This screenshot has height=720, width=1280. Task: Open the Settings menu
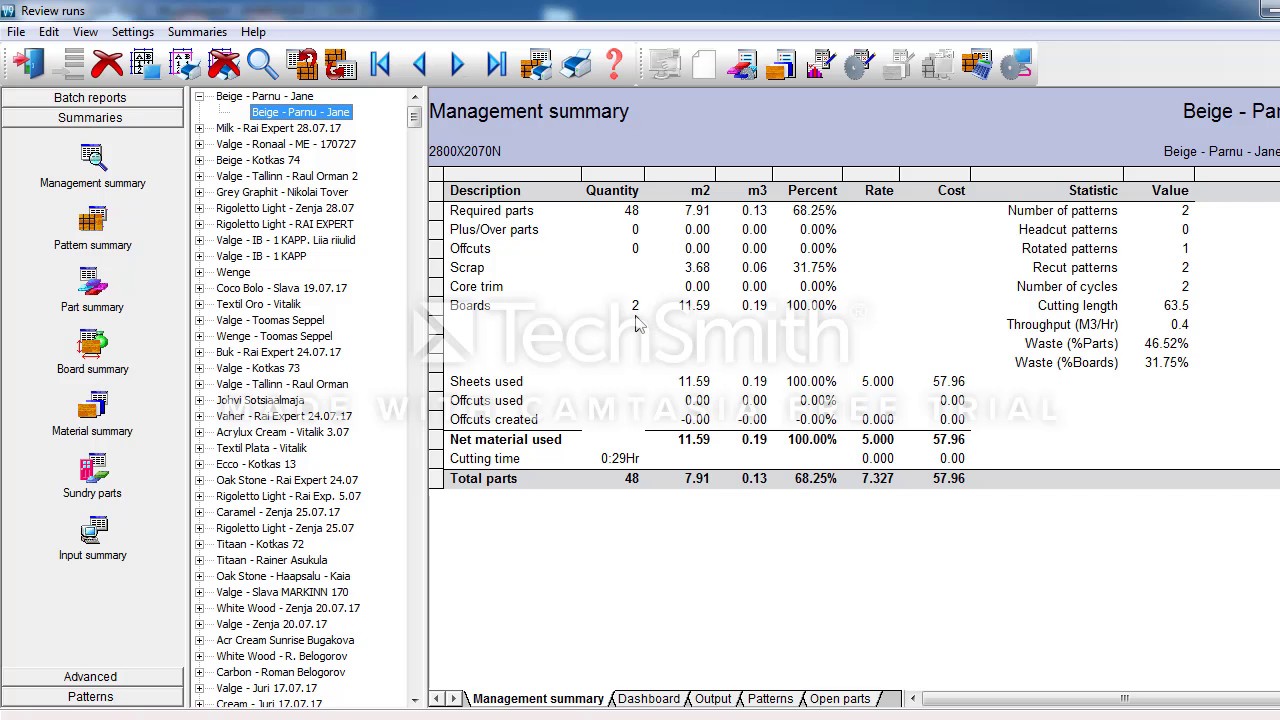click(133, 32)
